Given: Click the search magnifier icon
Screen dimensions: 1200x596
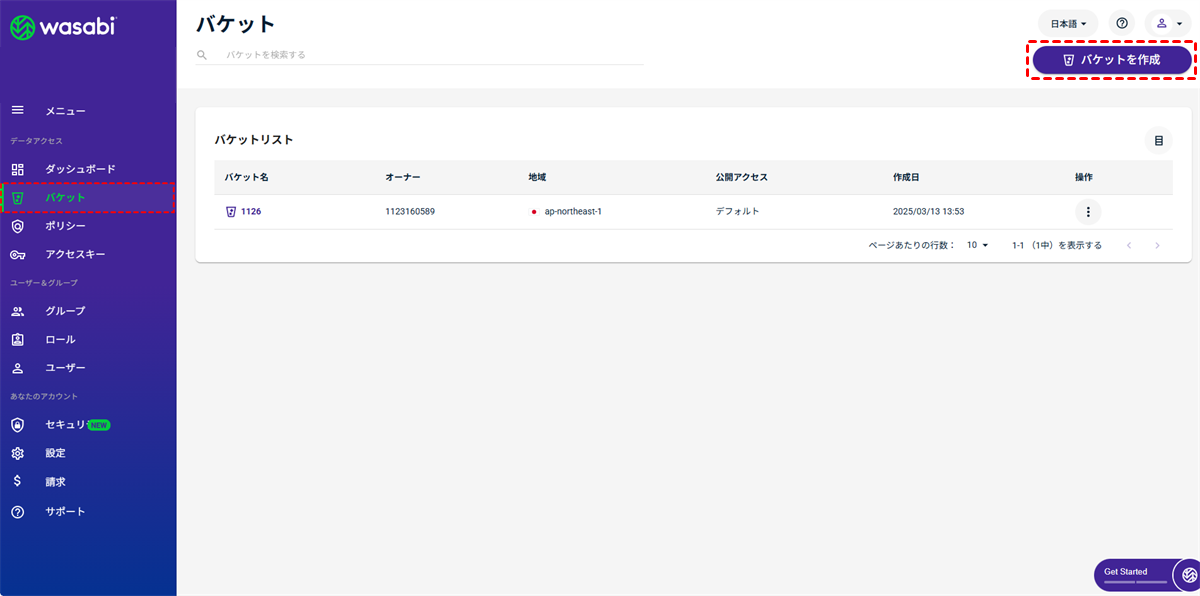Looking at the screenshot, I should 202,55.
